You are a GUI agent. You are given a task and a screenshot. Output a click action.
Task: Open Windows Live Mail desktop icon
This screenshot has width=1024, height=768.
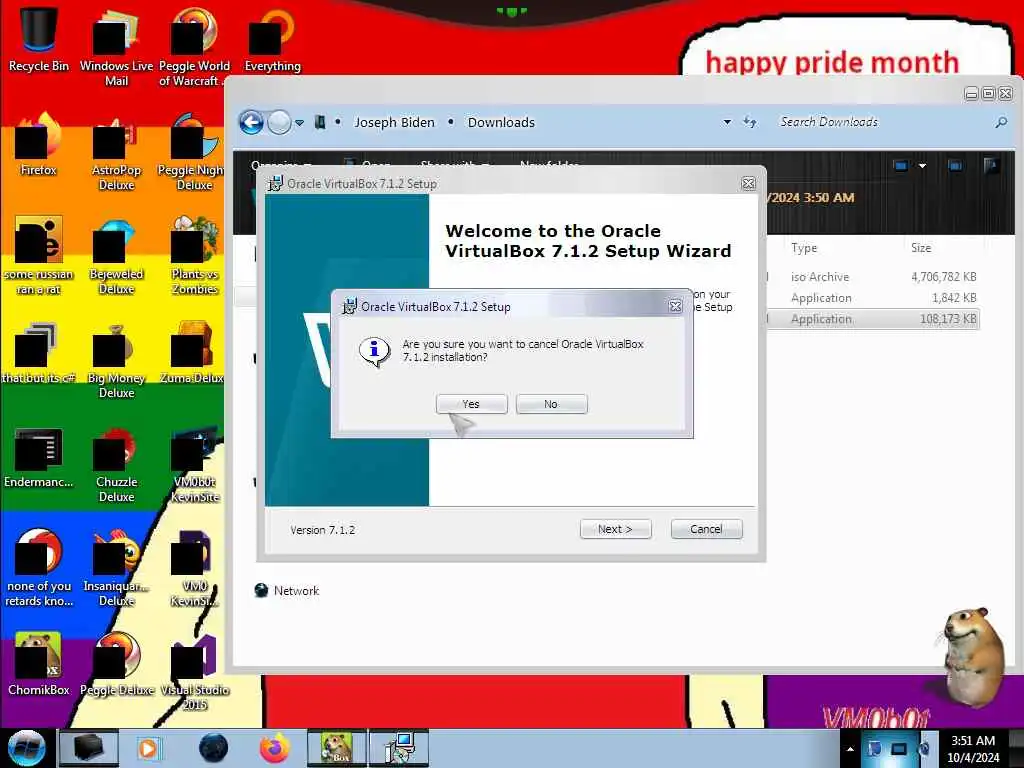(116, 47)
